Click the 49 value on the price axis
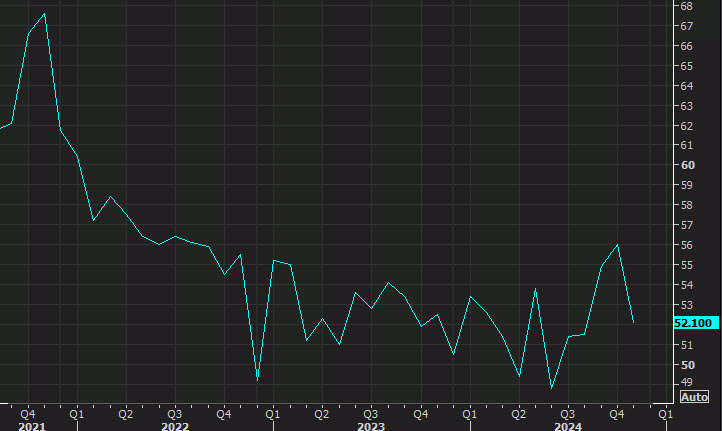 pyautogui.click(x=687, y=382)
